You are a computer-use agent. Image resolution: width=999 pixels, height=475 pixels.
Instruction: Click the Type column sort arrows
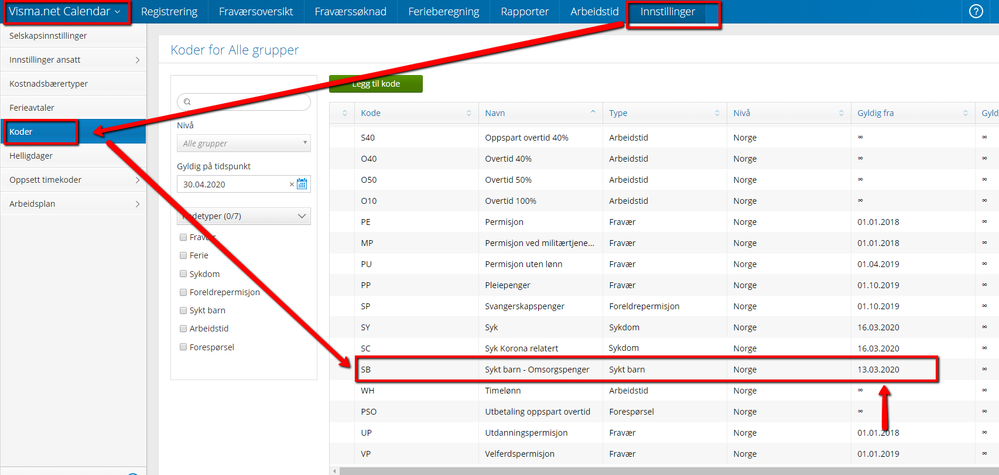717,113
